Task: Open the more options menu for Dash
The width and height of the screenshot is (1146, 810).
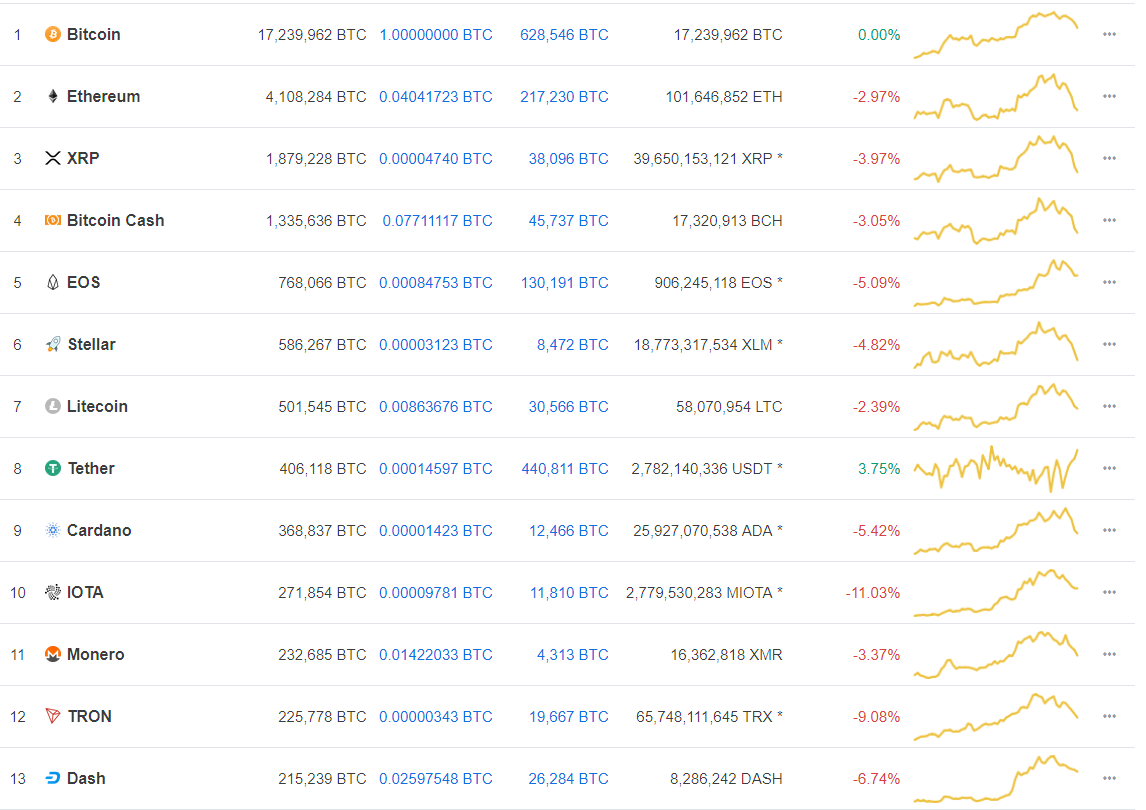Action: coord(1109,779)
